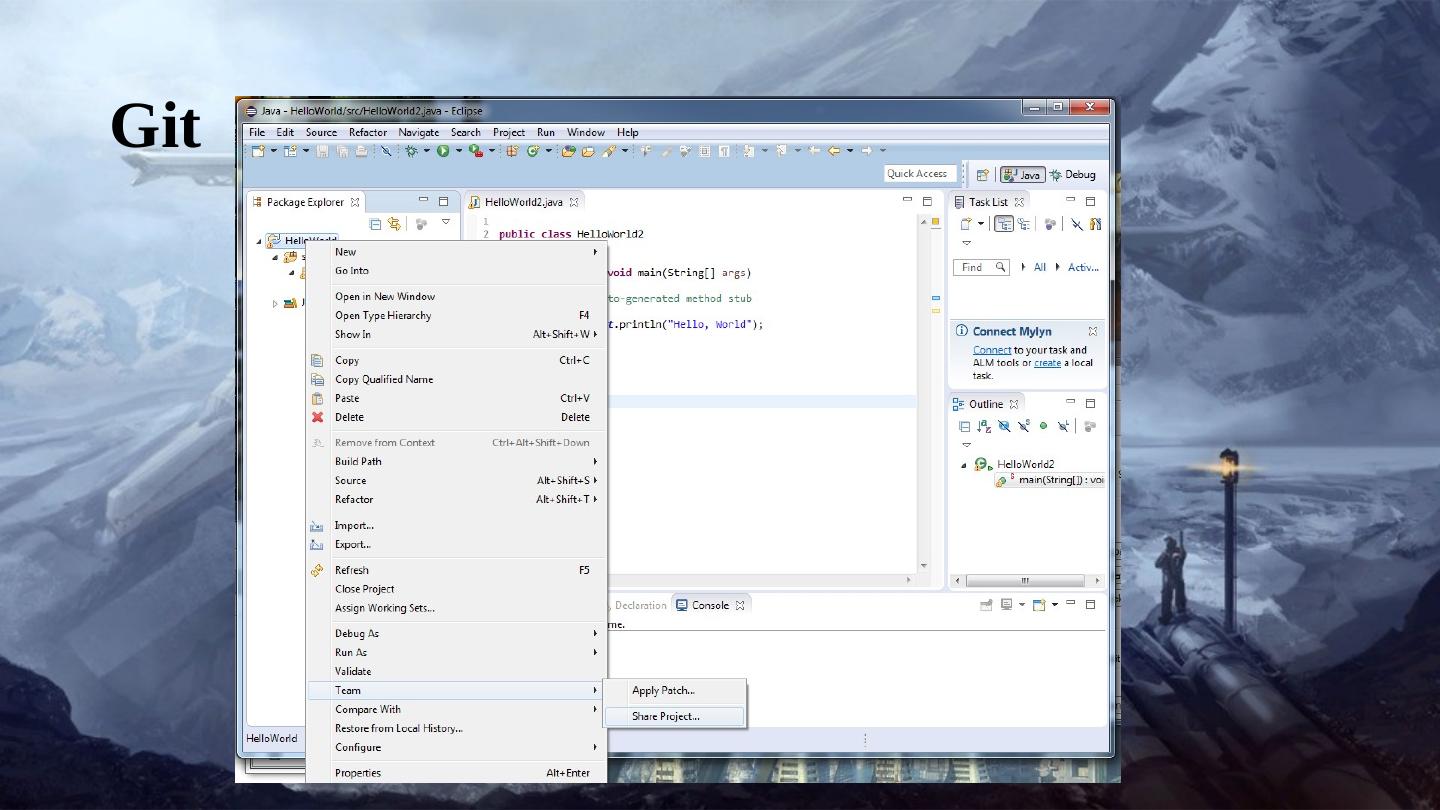1440x810 pixels.
Task: Click Link with Editor in Package Explorer
Action: tap(394, 224)
